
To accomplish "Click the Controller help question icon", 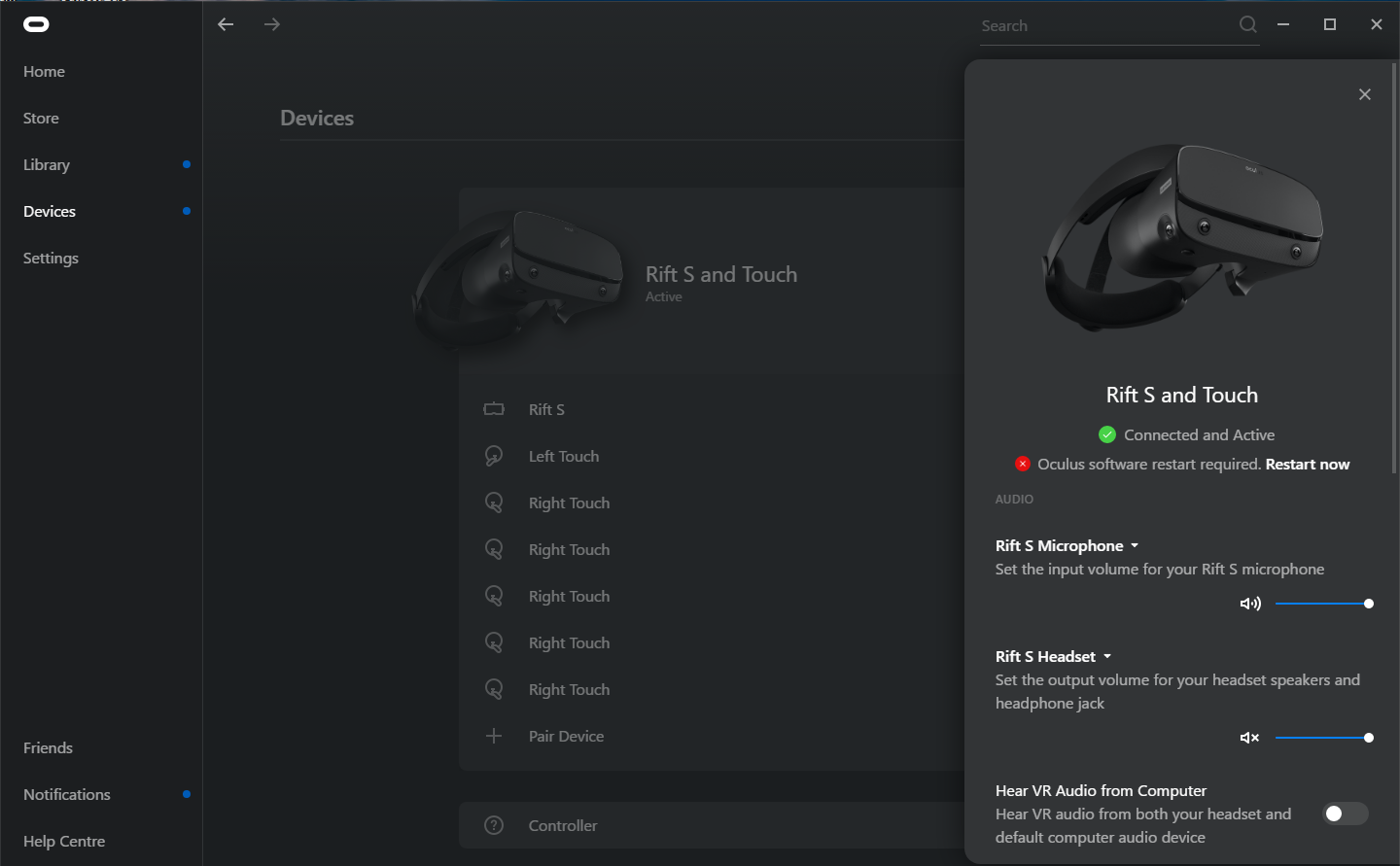I will 494,825.
